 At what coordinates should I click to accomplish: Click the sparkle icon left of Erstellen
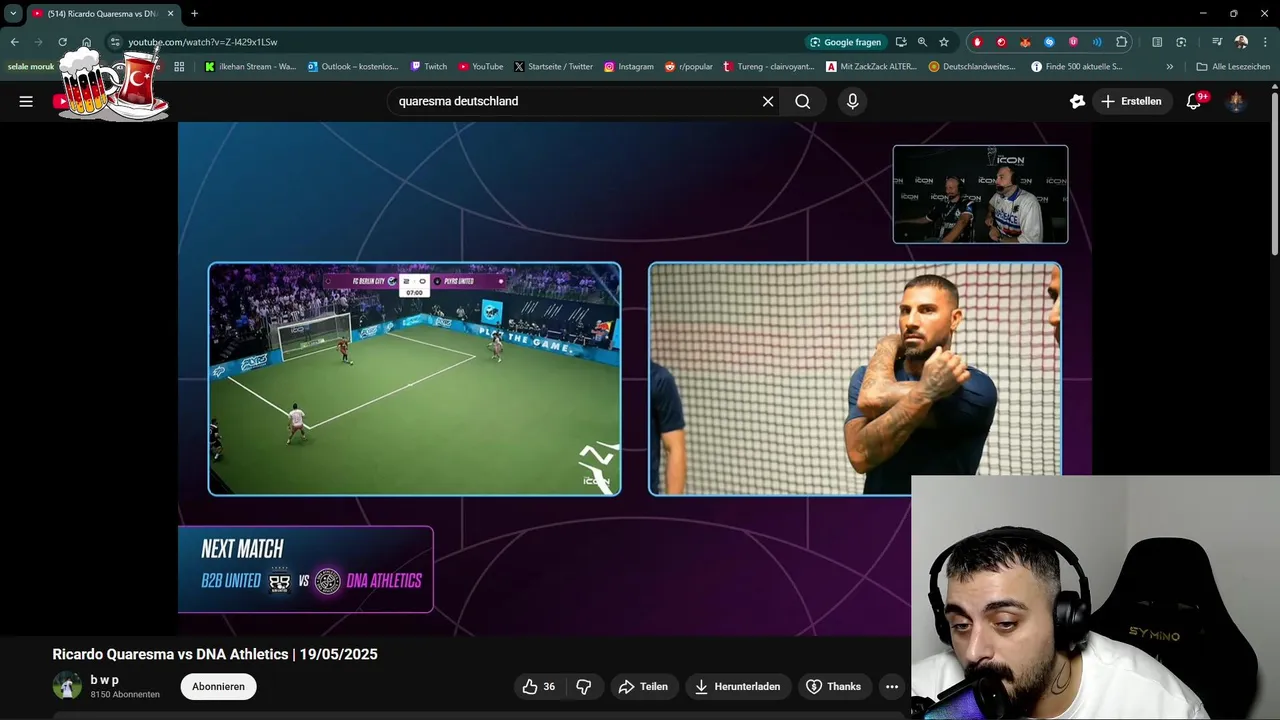coord(1077,101)
